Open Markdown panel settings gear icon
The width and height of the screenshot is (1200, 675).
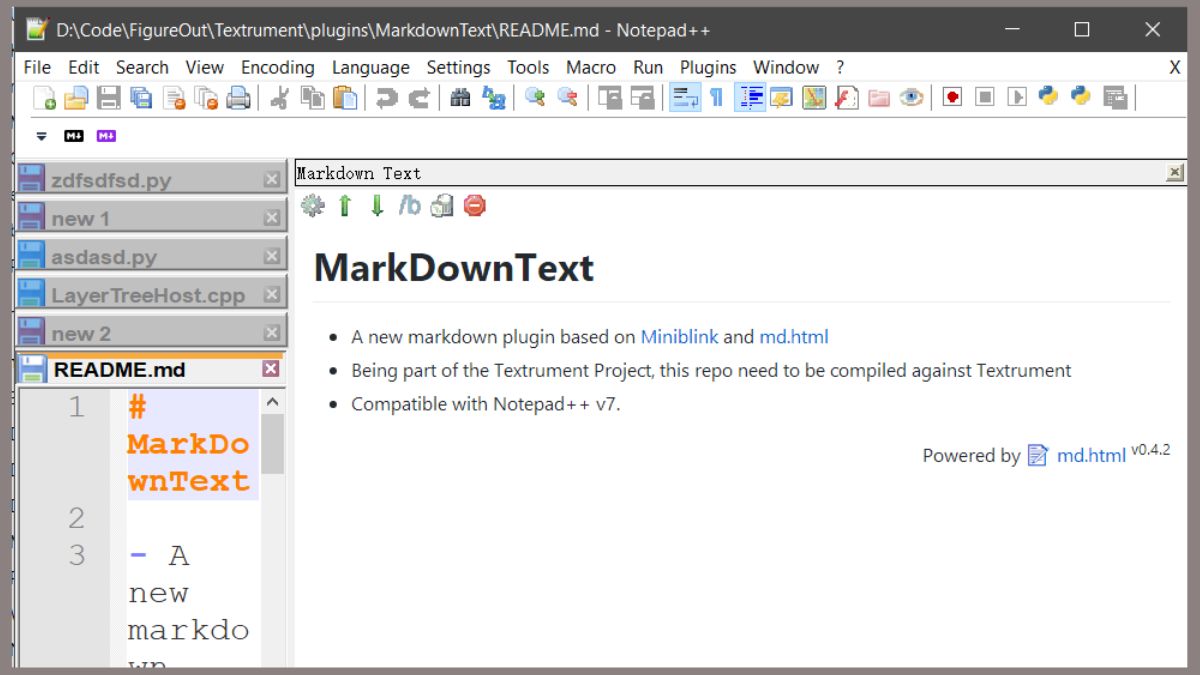(x=313, y=206)
